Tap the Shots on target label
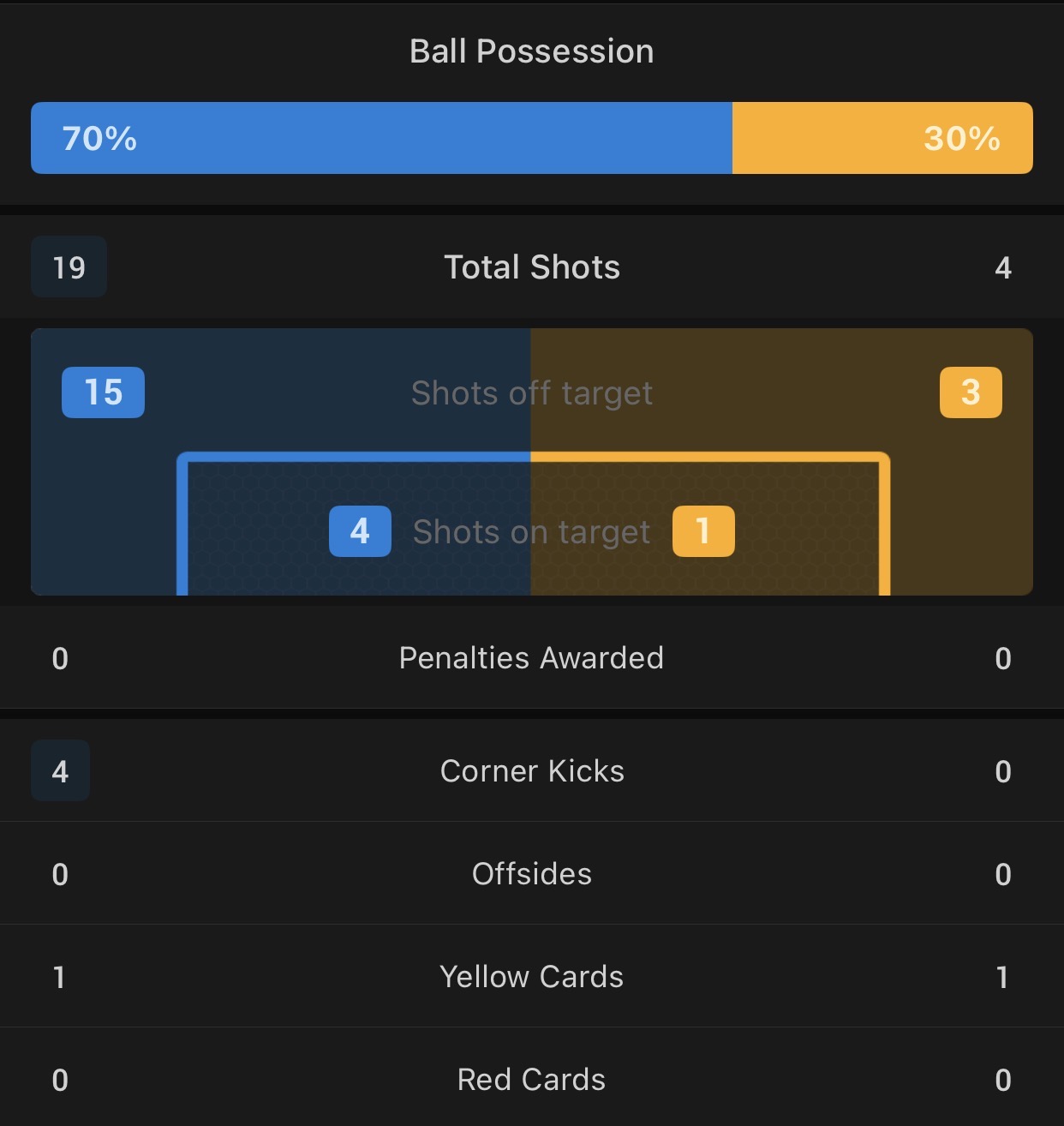The image size is (1064, 1126). click(x=532, y=532)
